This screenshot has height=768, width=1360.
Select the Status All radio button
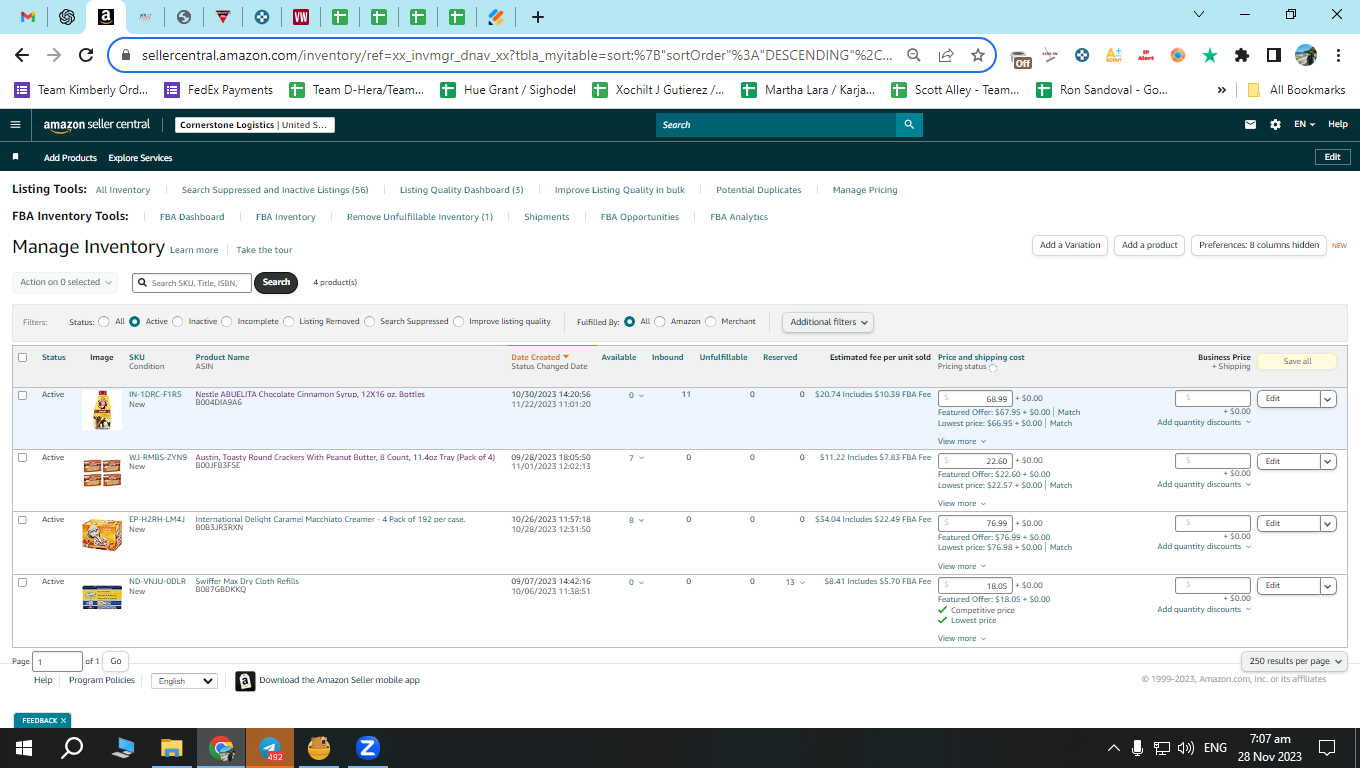104,322
